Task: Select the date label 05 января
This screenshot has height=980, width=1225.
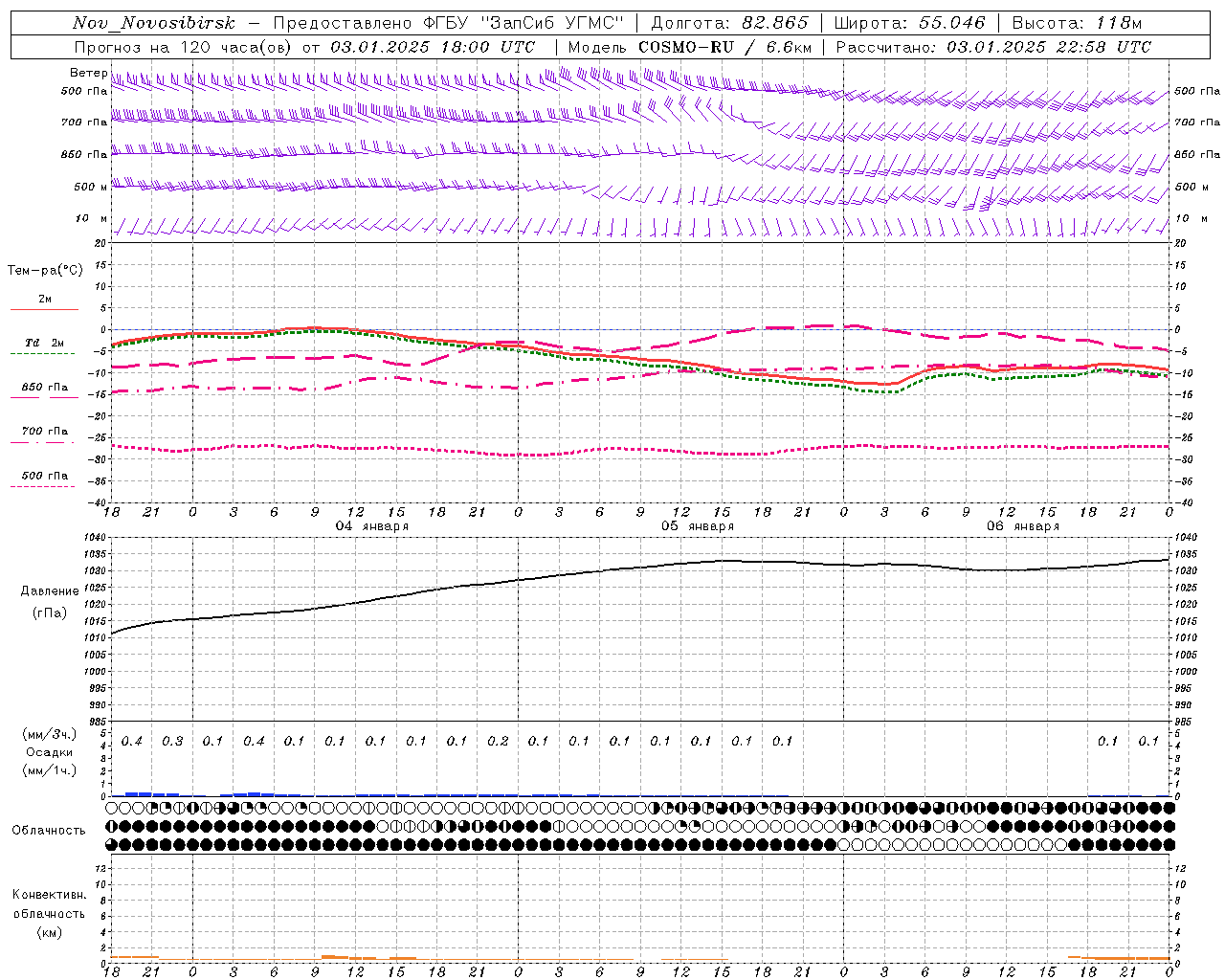Action: coord(698,526)
